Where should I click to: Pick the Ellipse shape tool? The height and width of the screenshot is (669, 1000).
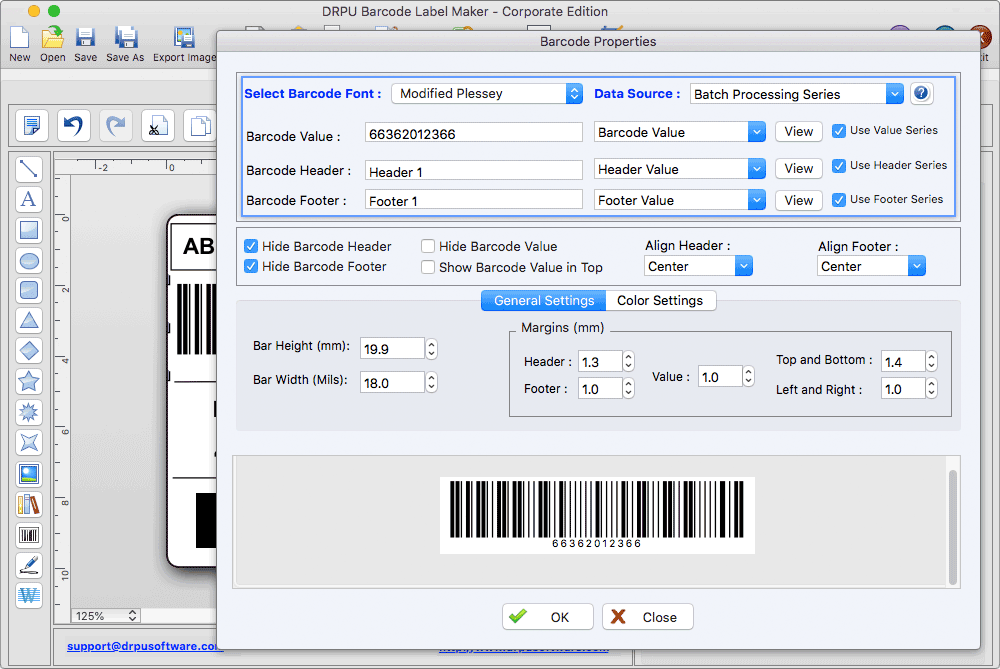click(x=29, y=260)
